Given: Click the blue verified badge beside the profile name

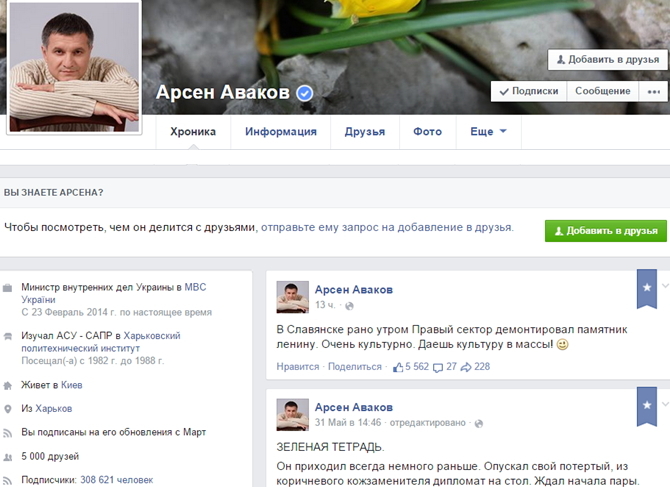Looking at the screenshot, I should click(305, 93).
